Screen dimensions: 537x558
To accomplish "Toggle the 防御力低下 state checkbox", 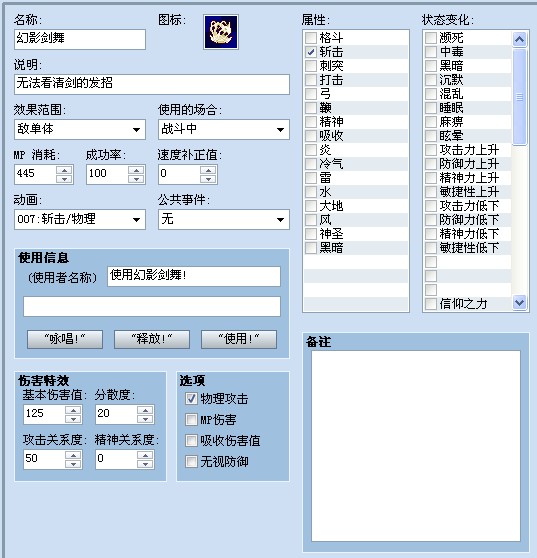I will pyautogui.click(x=431, y=220).
